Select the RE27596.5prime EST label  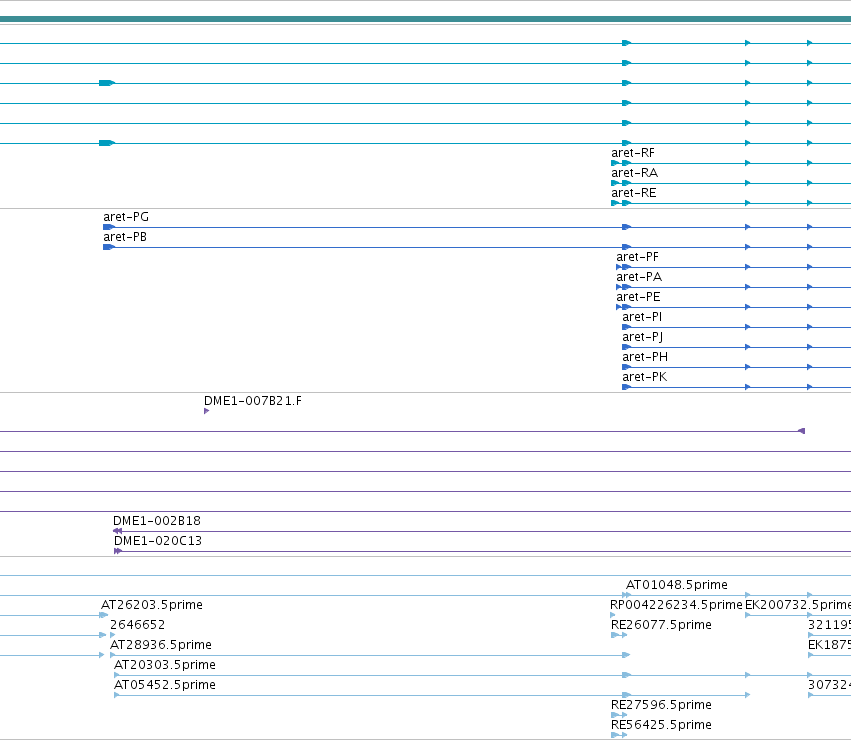pyautogui.click(x=661, y=705)
